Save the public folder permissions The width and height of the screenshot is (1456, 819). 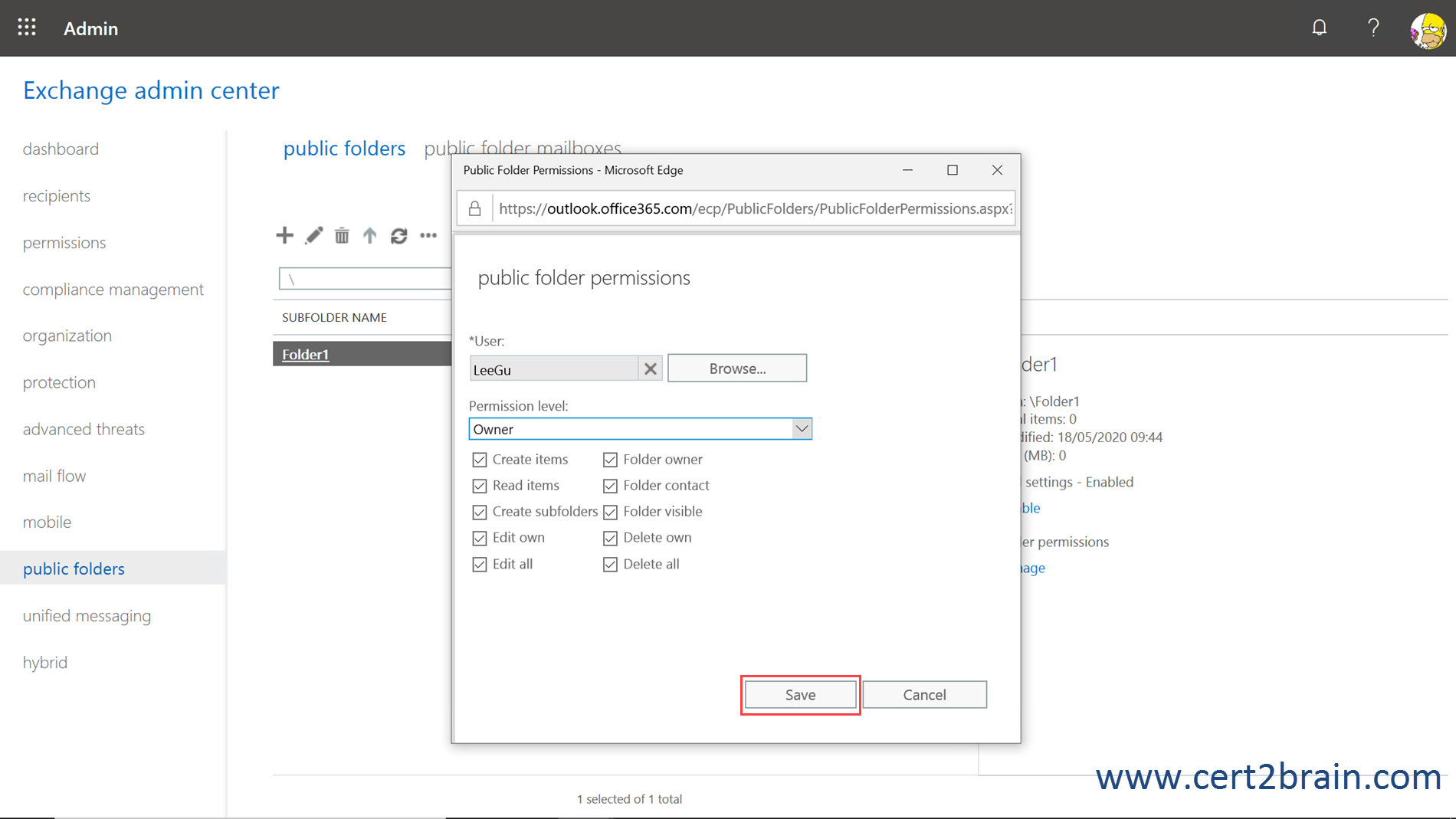pos(800,695)
